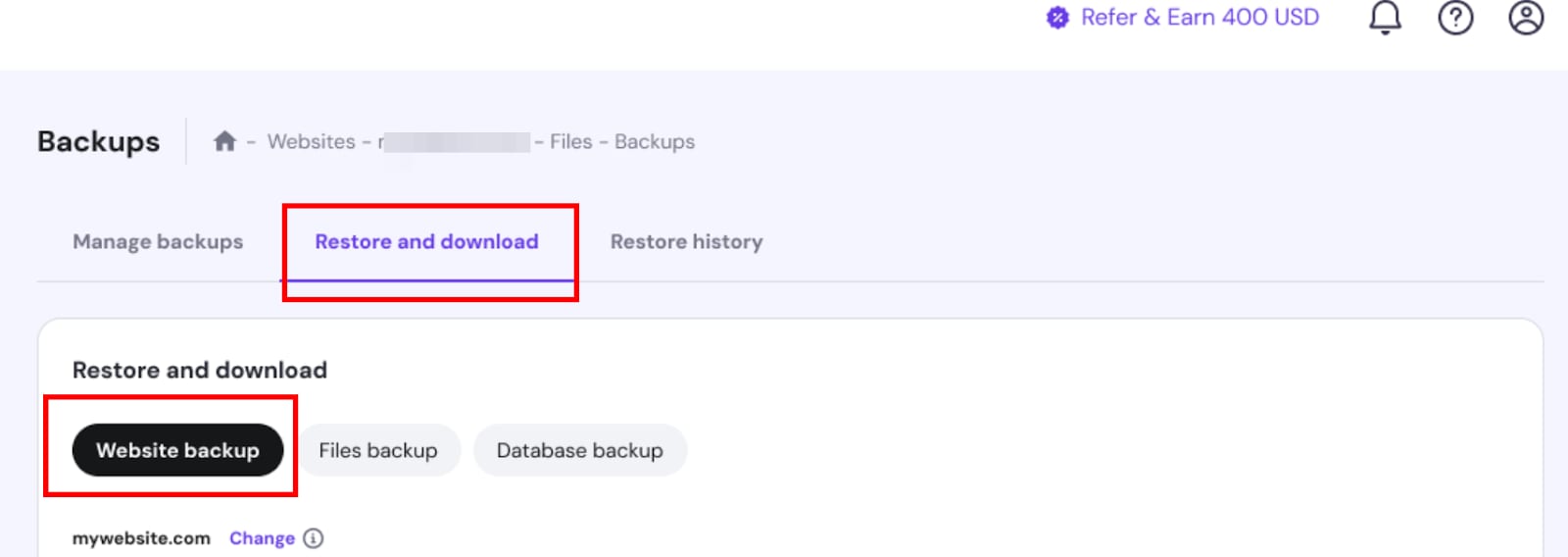The height and width of the screenshot is (557, 1568).
Task: Choose the Database backup option
Action: 580,450
